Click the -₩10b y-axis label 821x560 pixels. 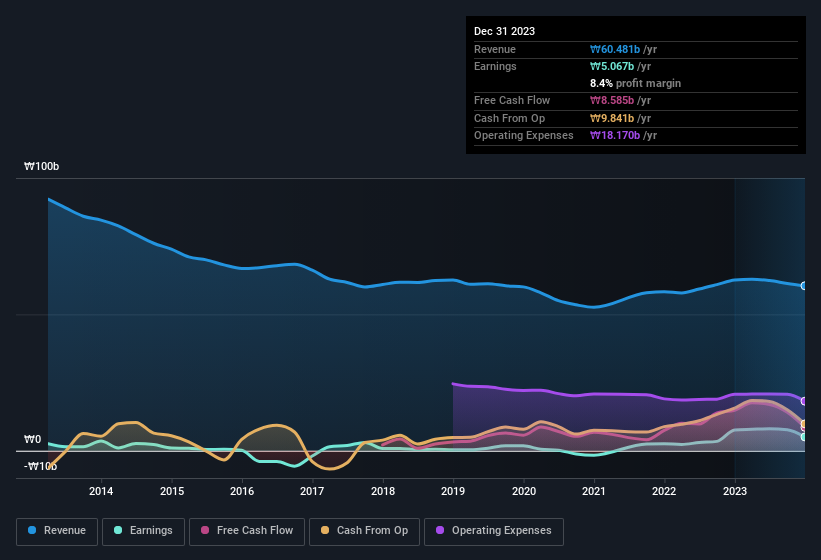click(42, 466)
